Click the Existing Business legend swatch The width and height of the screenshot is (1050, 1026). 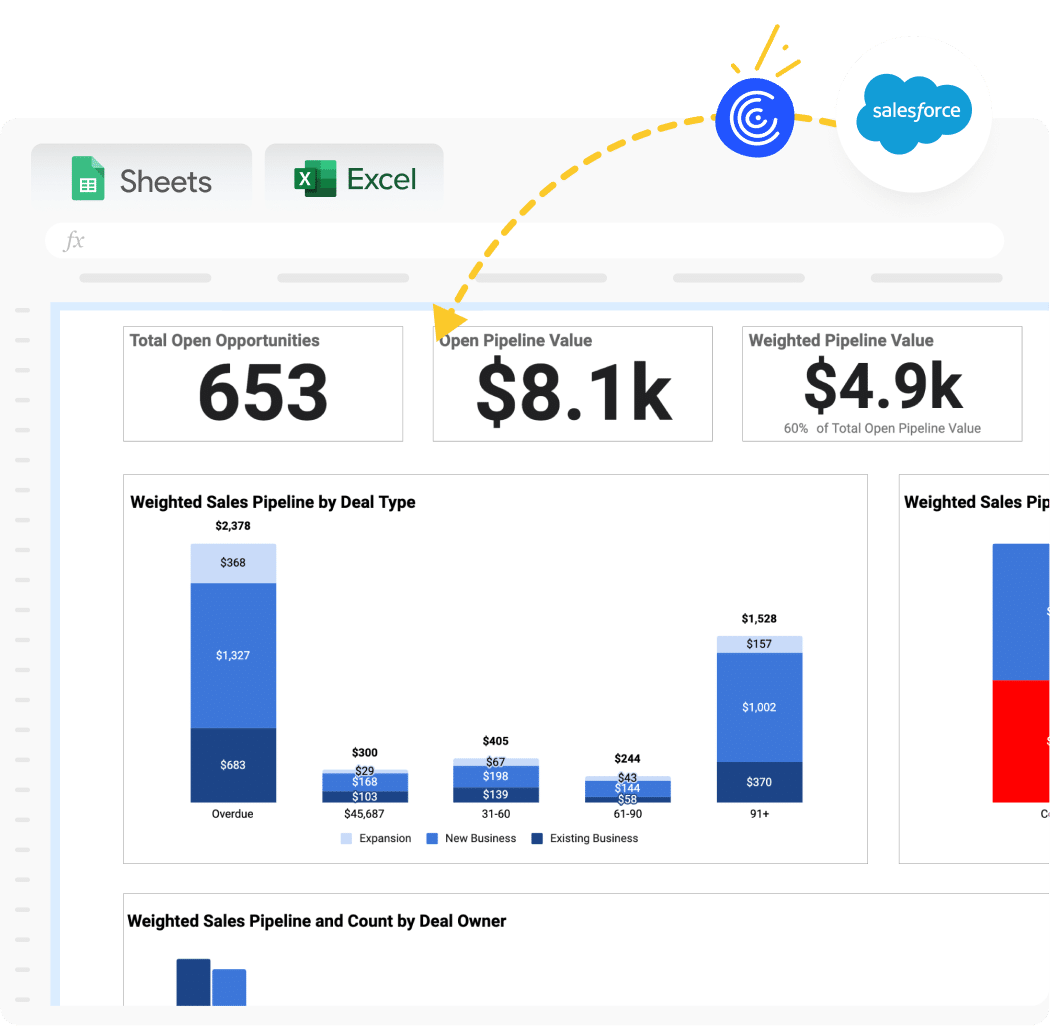point(537,838)
